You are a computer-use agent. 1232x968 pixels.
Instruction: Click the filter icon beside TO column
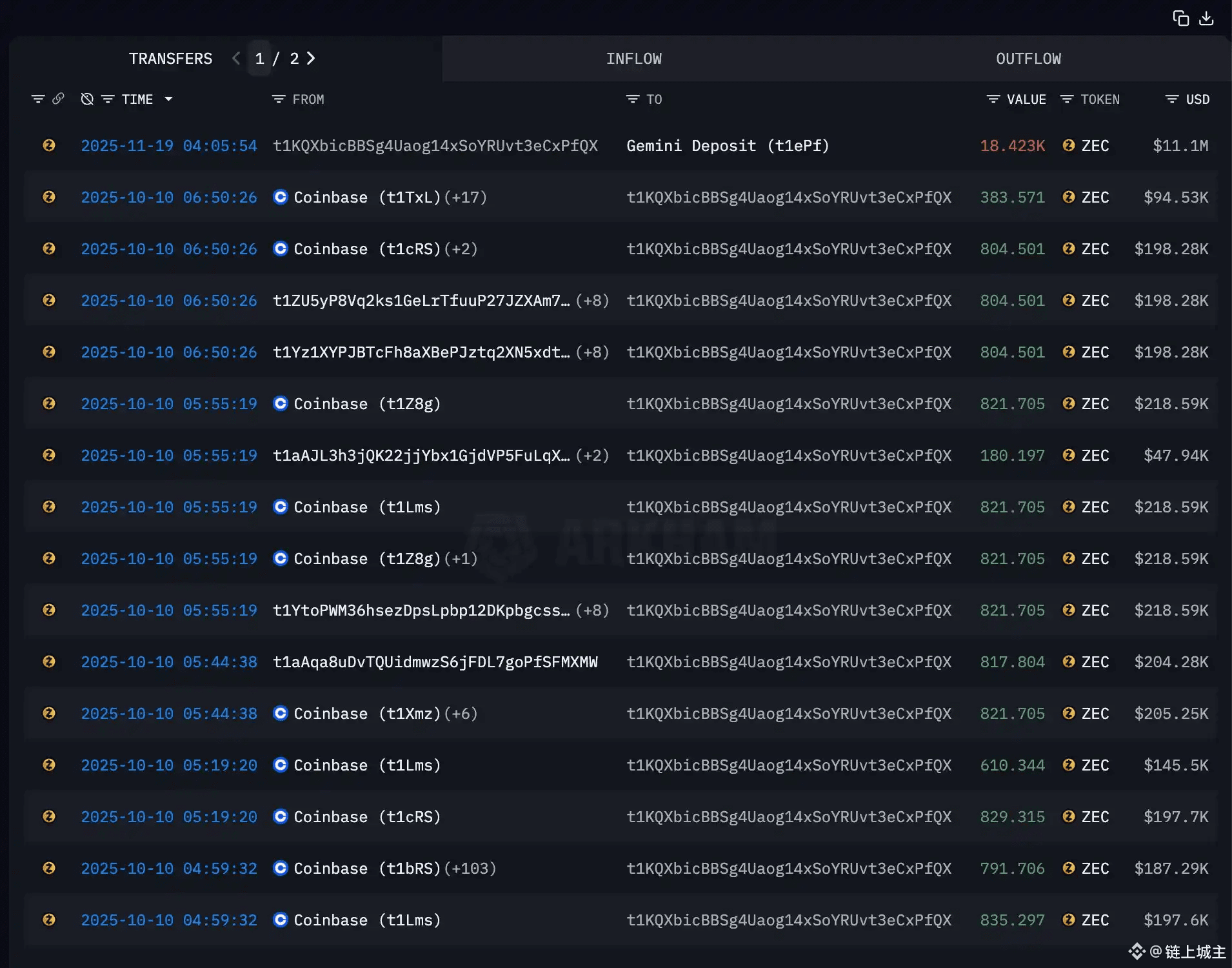[632, 99]
